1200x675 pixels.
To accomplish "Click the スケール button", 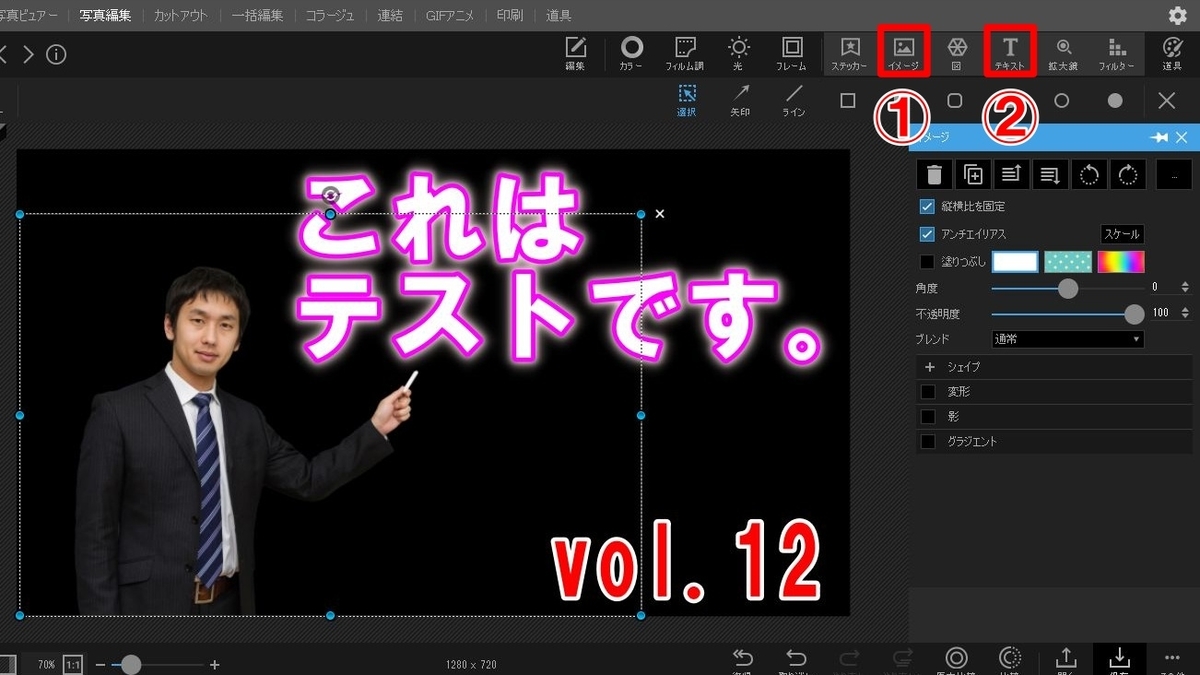I will (1121, 233).
